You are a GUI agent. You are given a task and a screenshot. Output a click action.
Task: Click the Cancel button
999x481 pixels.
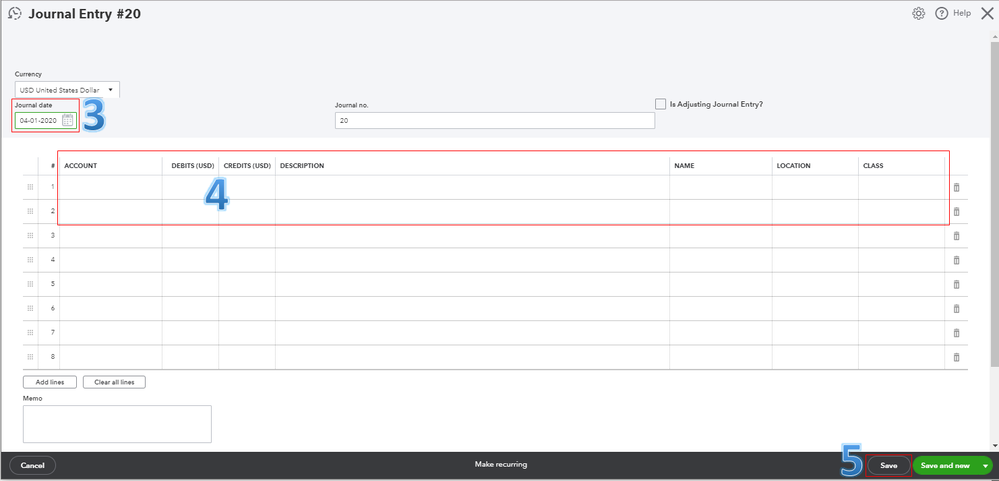click(32, 466)
